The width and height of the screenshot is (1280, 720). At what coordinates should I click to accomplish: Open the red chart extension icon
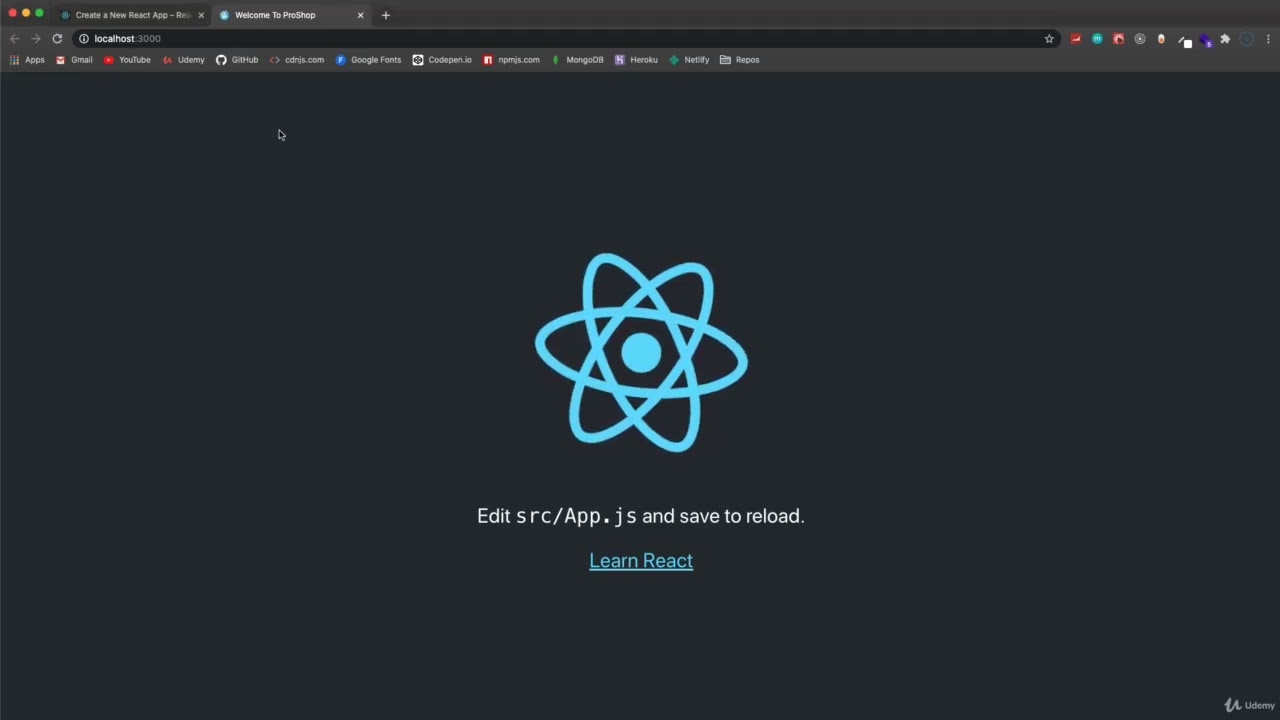[x=1076, y=39]
